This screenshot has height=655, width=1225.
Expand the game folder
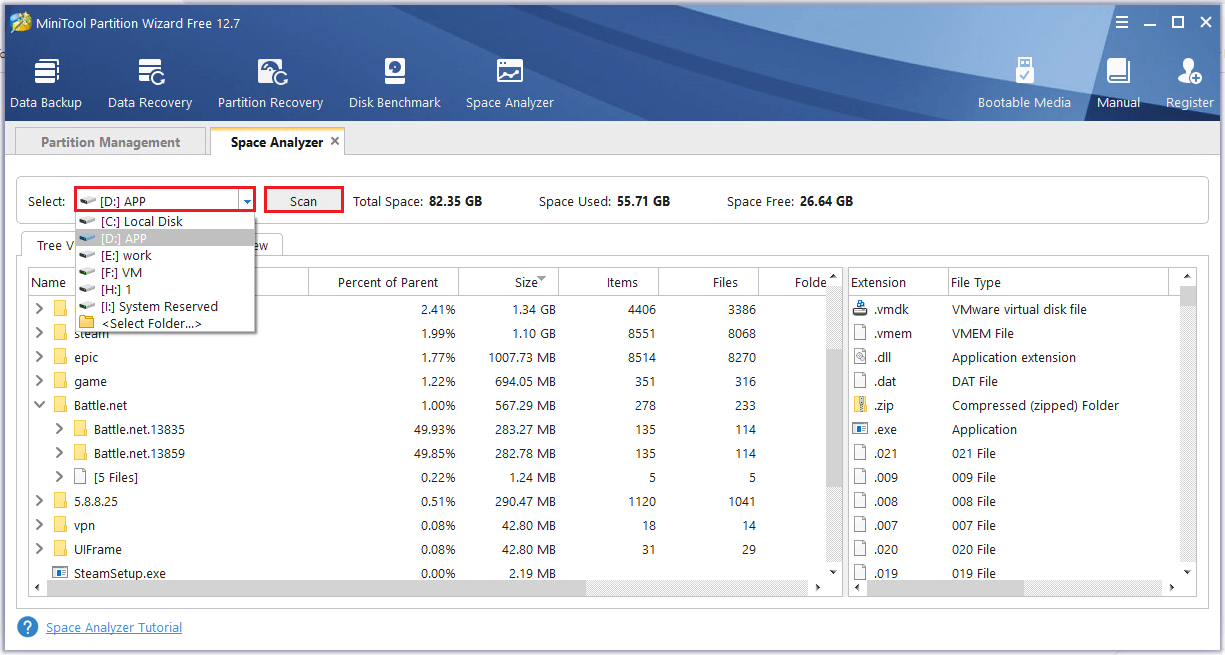[x=39, y=381]
